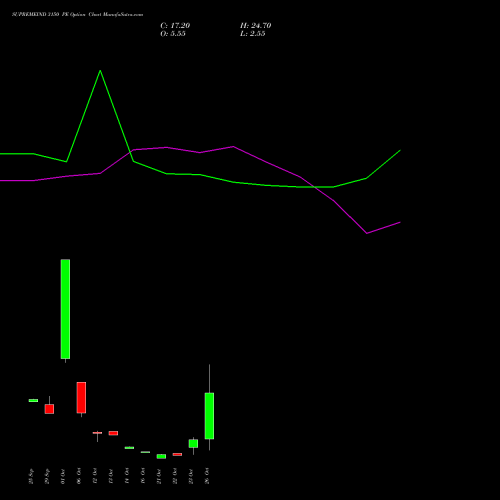Click the lowest point of the purple line
This screenshot has height=500, width=500.
click(x=367, y=233)
